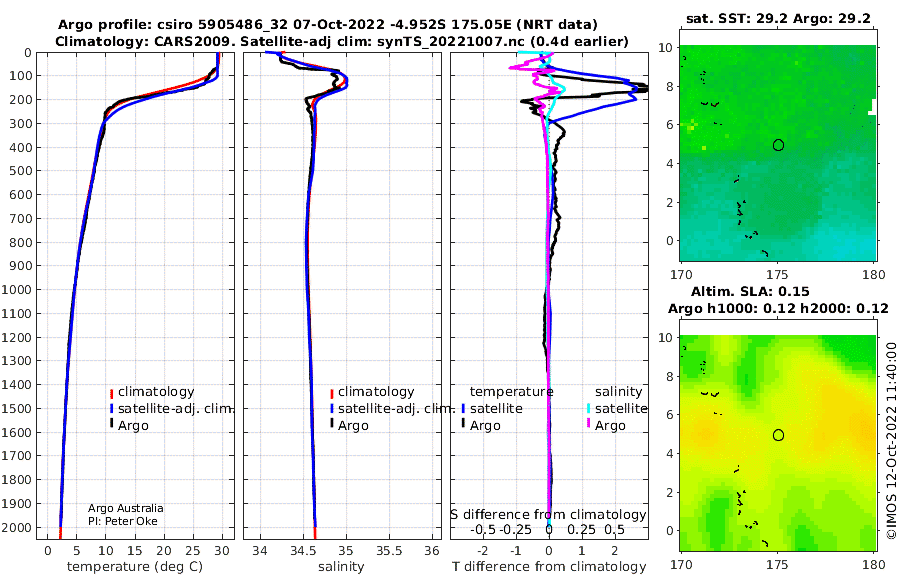Image resolution: width=900 pixels, height=580 pixels.
Task: Click the magenta salinity Argo legend swatch
Action: click(x=588, y=426)
